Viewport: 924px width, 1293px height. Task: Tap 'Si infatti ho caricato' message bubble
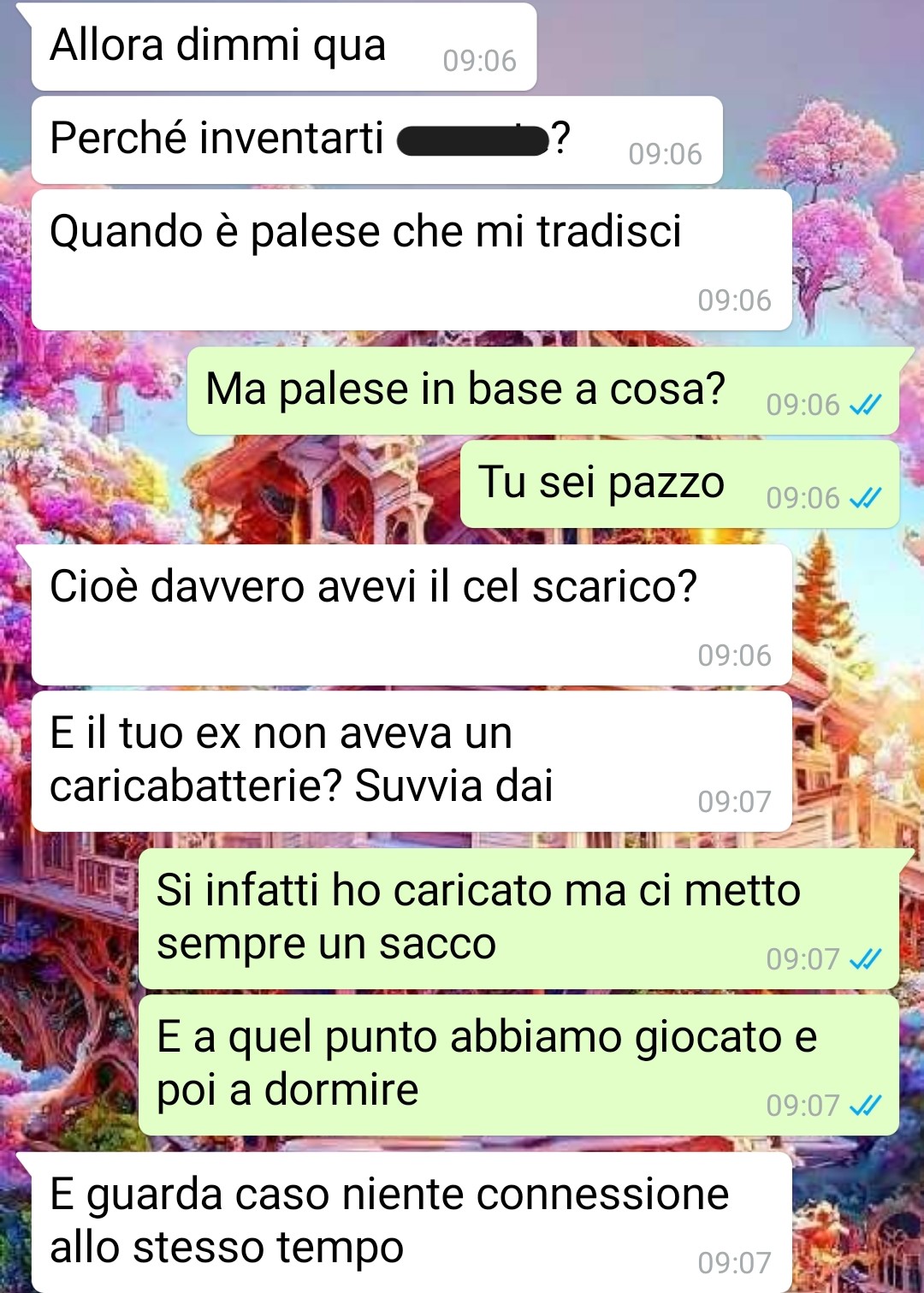pyautogui.click(x=518, y=918)
